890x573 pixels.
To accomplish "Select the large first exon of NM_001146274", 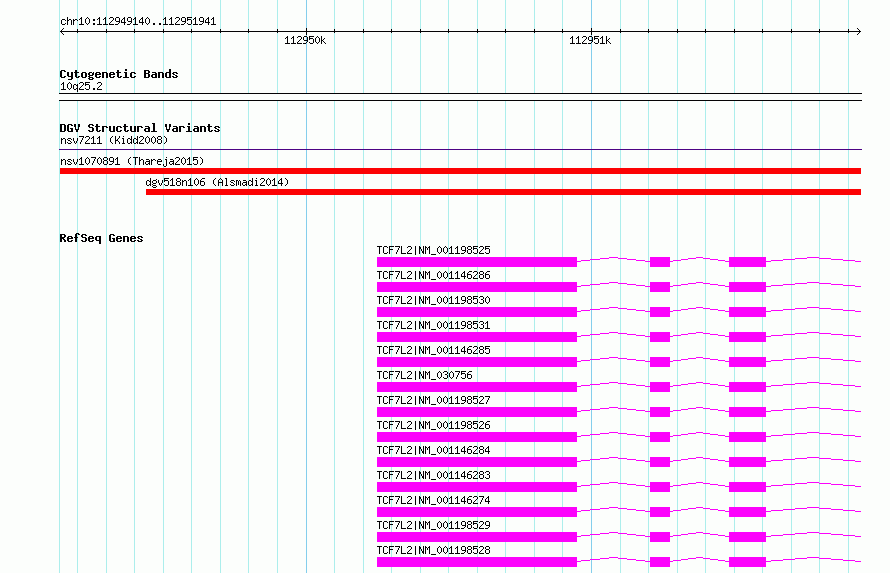I will [x=477, y=512].
